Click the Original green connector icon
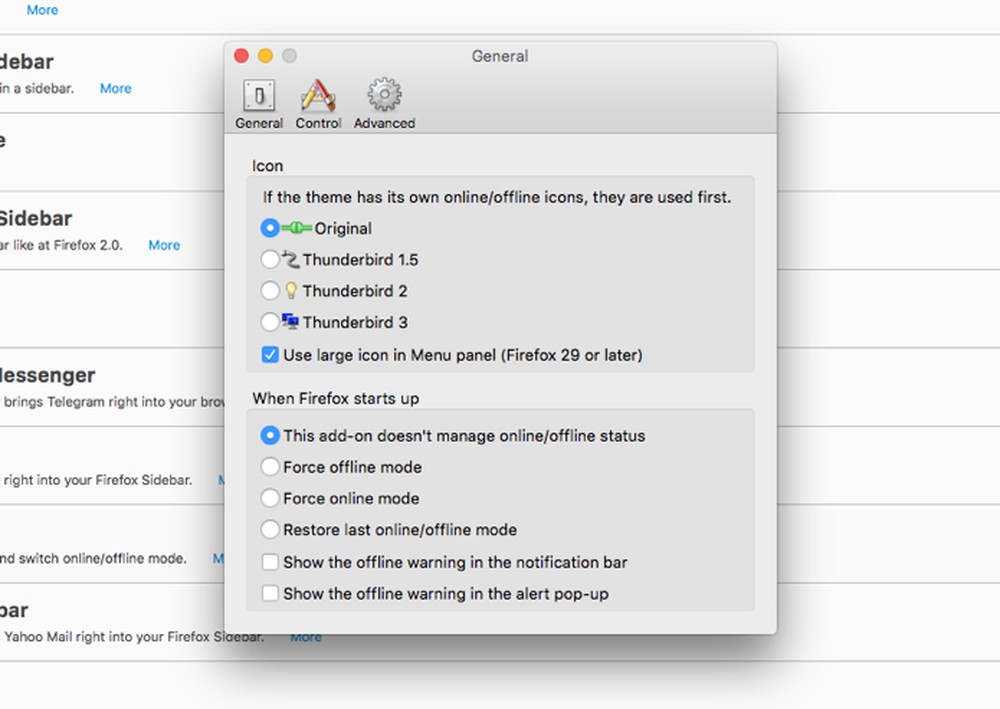Viewport: 1000px width, 709px height. [x=297, y=228]
